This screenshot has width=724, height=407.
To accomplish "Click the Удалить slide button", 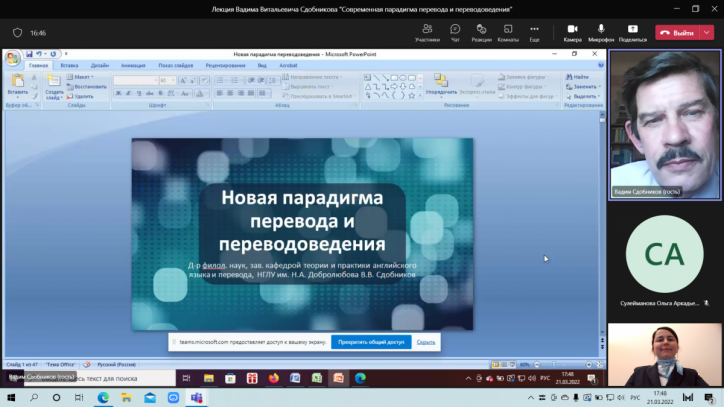I will [x=80, y=97].
